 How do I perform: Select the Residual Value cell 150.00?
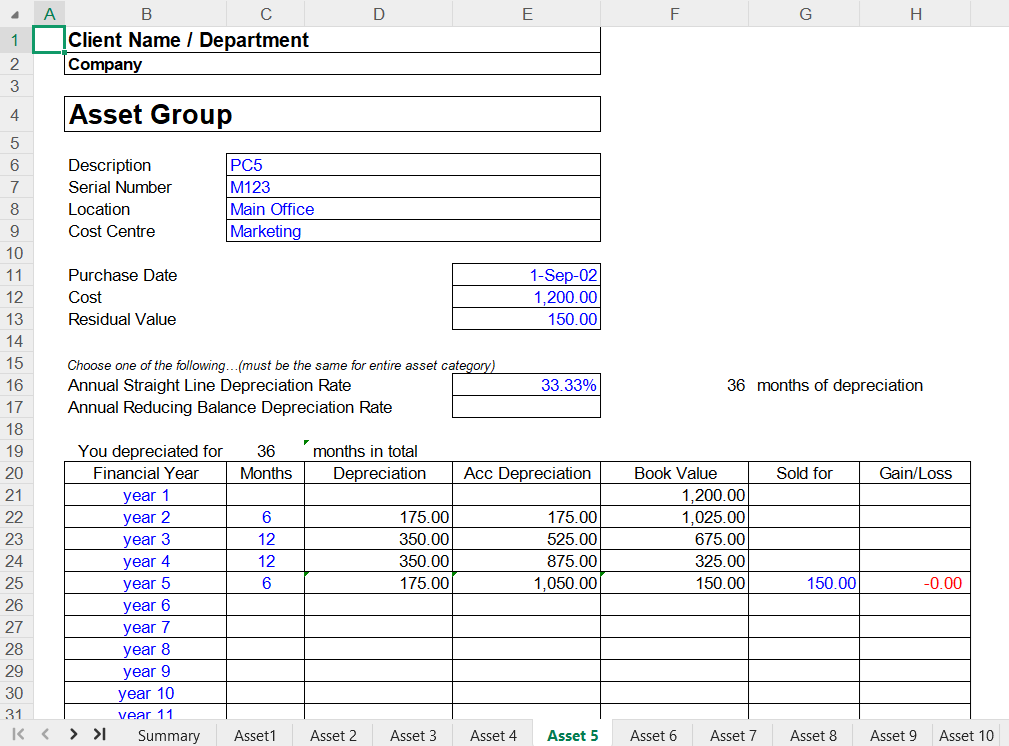click(526, 319)
